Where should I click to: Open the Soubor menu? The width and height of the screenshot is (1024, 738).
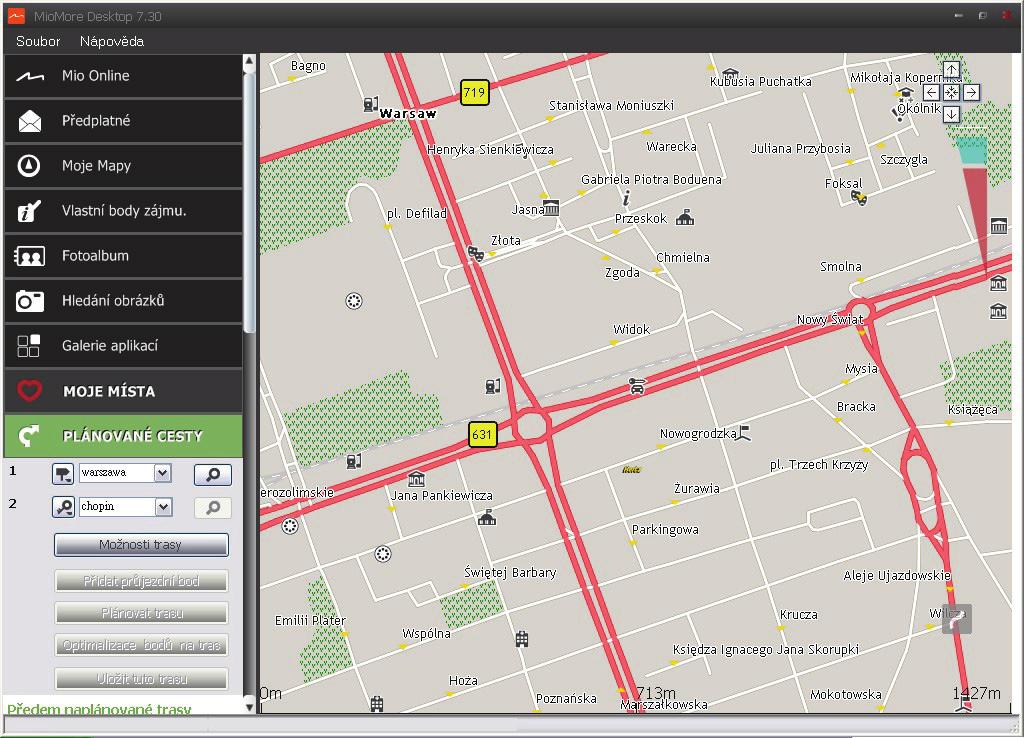tap(38, 41)
